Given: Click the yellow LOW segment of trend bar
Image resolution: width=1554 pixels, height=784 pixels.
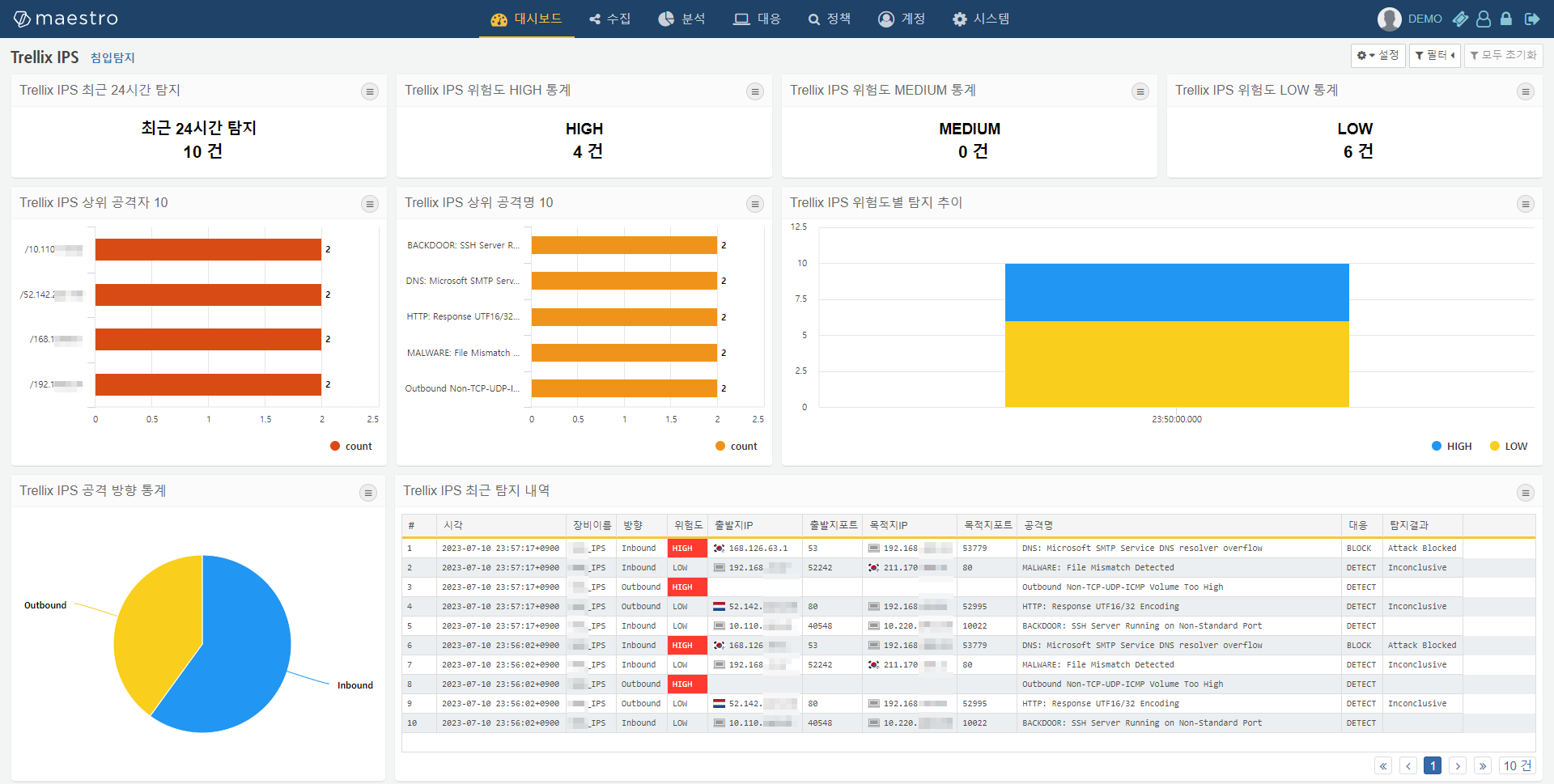Looking at the screenshot, I should click(1177, 364).
